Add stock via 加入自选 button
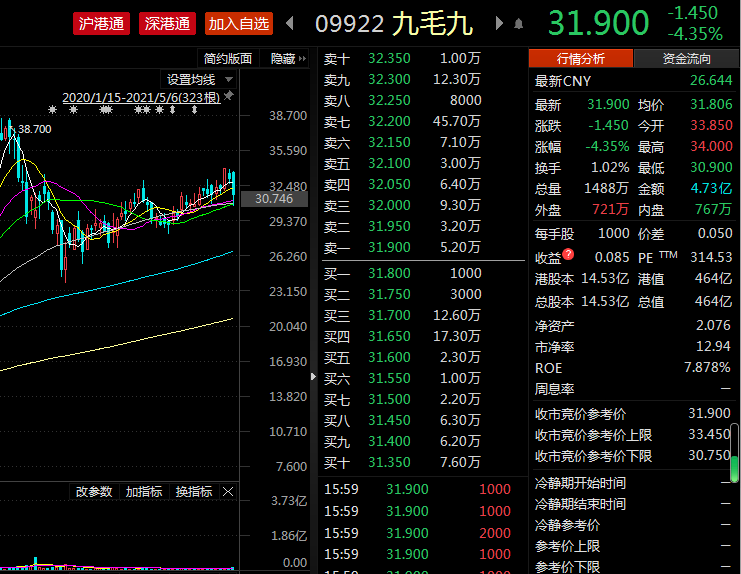The height and width of the screenshot is (574, 741). point(238,23)
